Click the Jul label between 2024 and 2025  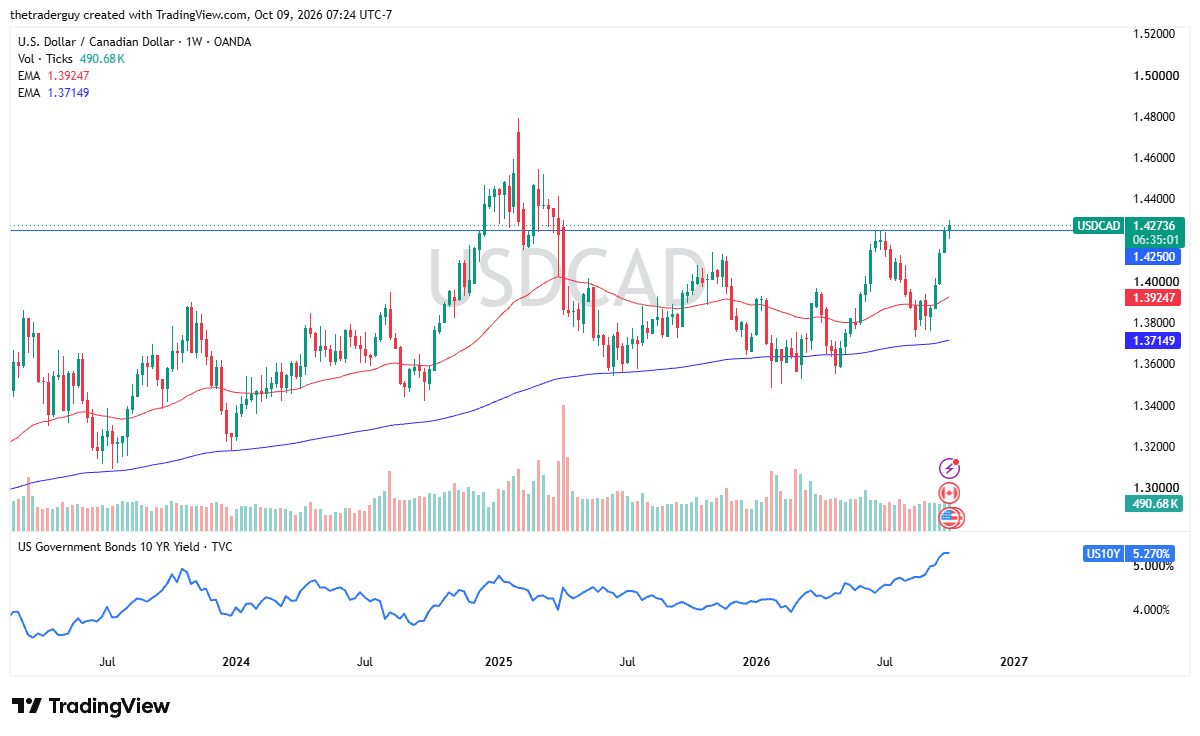pos(365,662)
